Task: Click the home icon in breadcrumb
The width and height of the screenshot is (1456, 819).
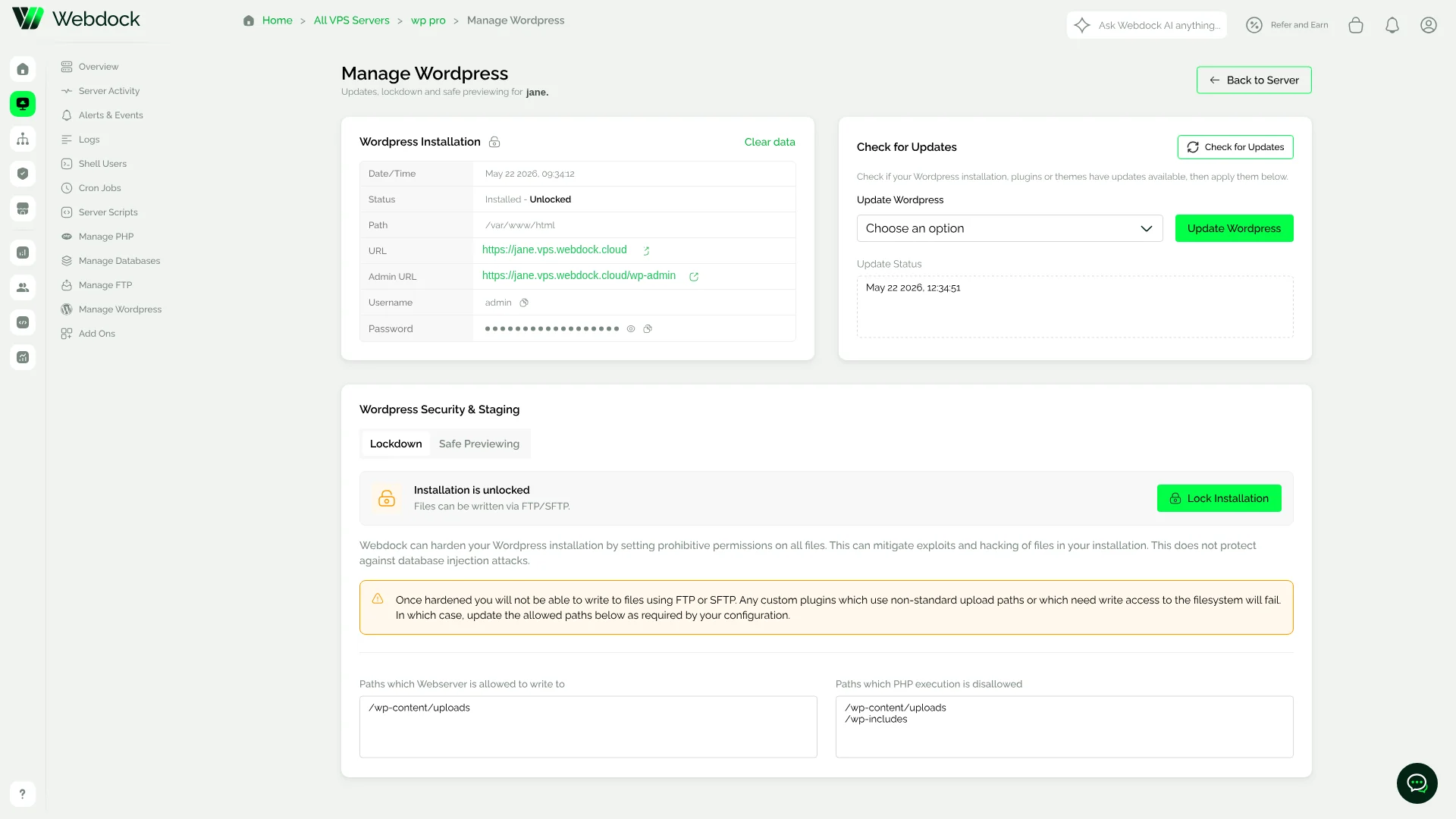Action: pyautogui.click(x=249, y=20)
